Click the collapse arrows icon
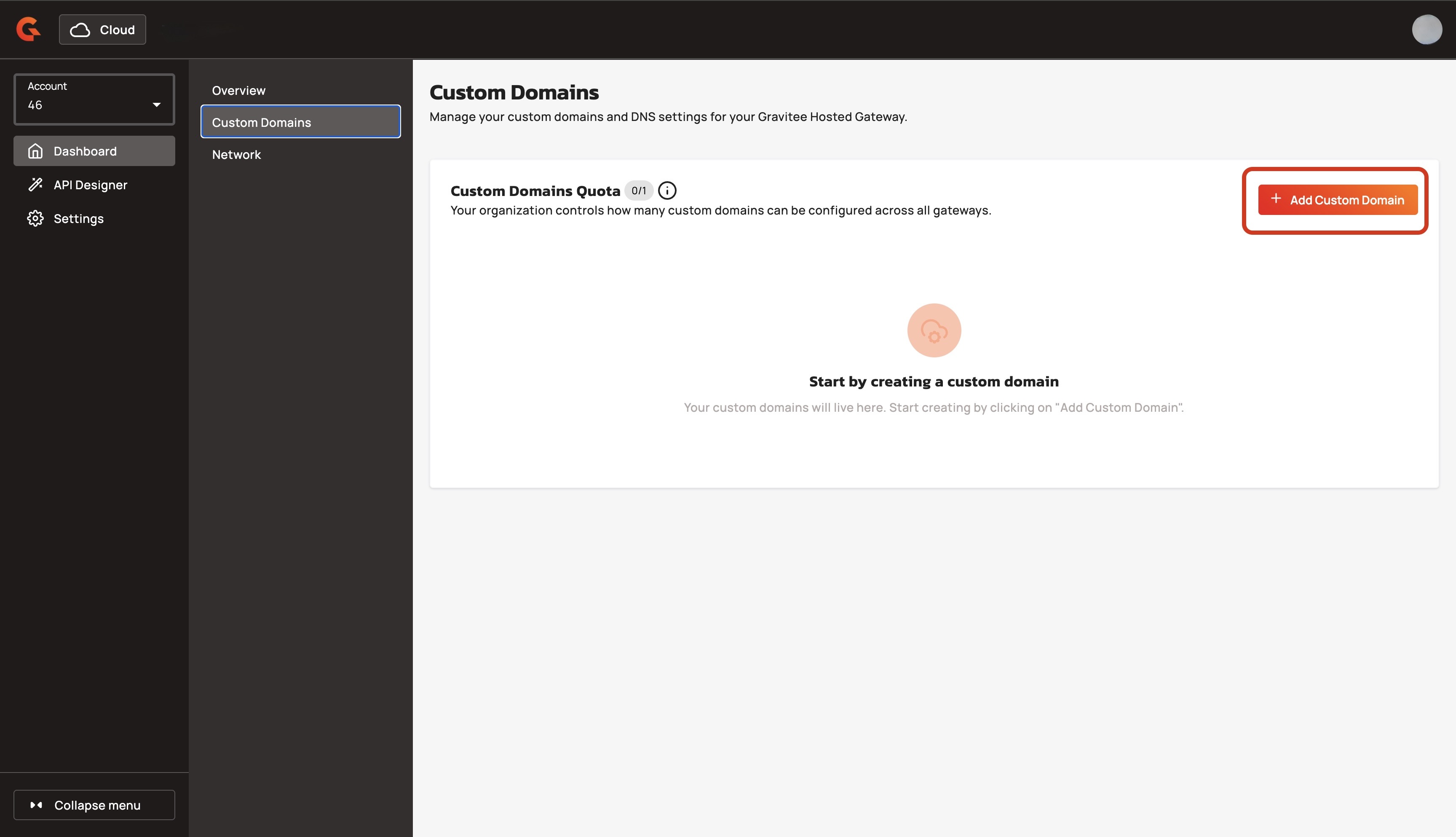 coord(36,805)
